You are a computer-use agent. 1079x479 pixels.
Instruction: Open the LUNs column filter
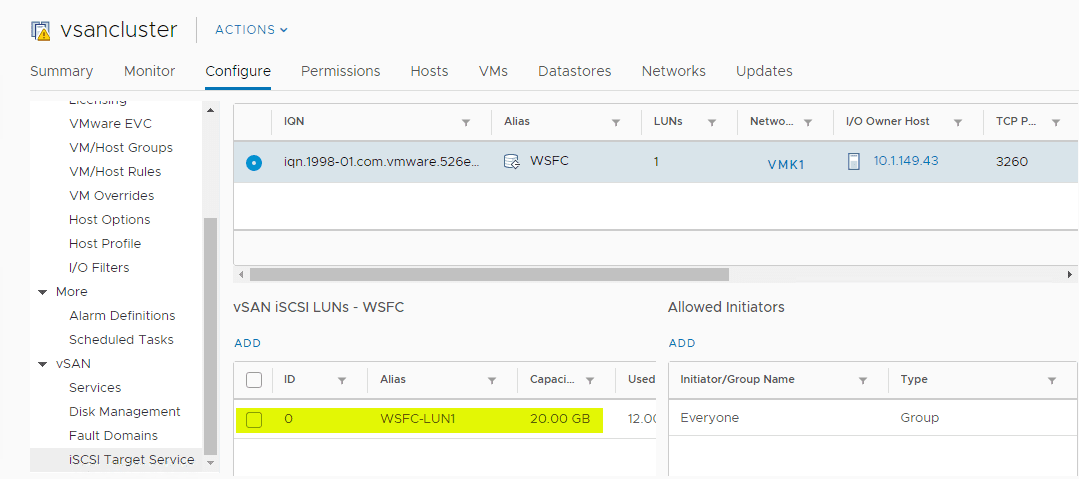click(x=712, y=122)
